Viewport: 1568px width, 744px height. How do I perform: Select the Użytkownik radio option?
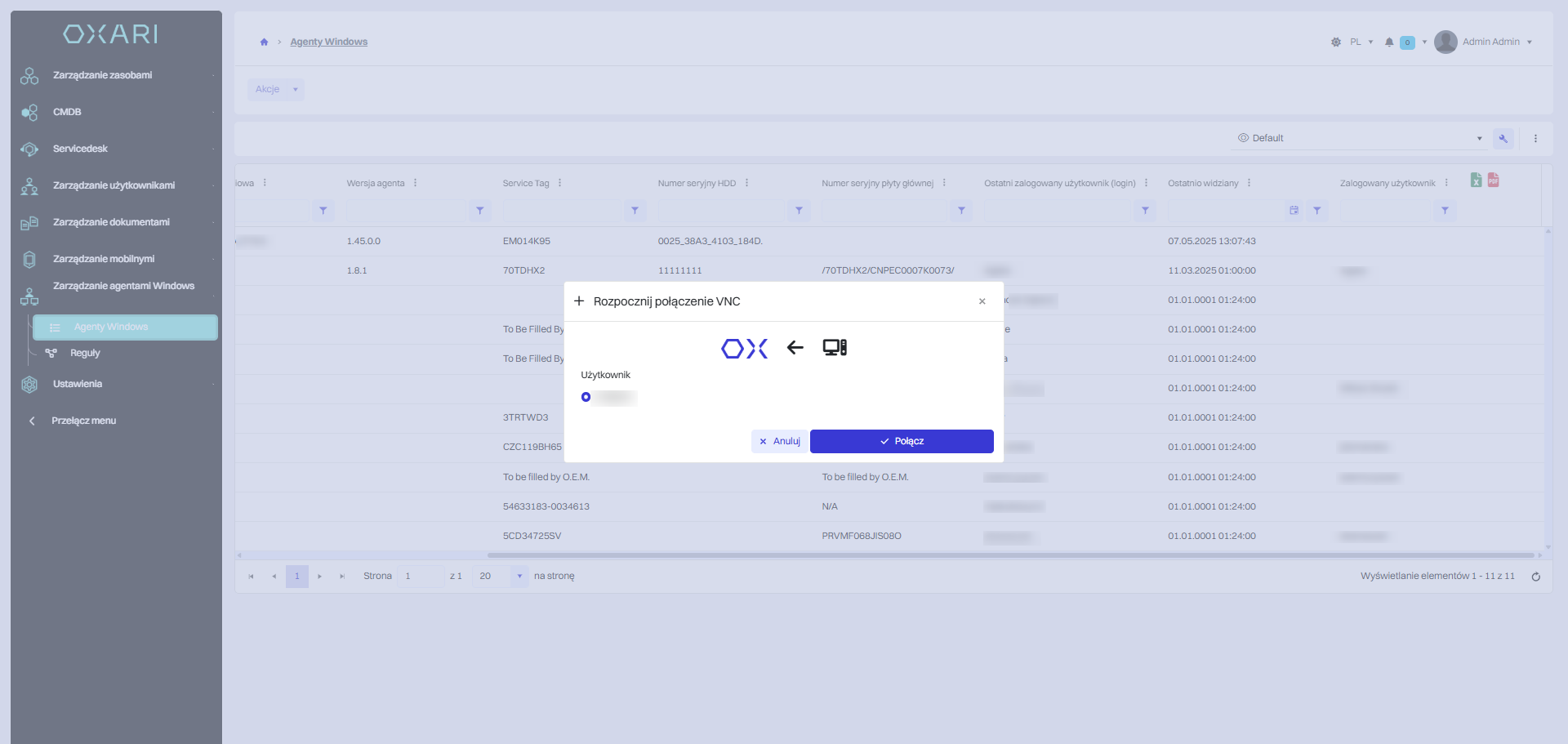point(586,398)
